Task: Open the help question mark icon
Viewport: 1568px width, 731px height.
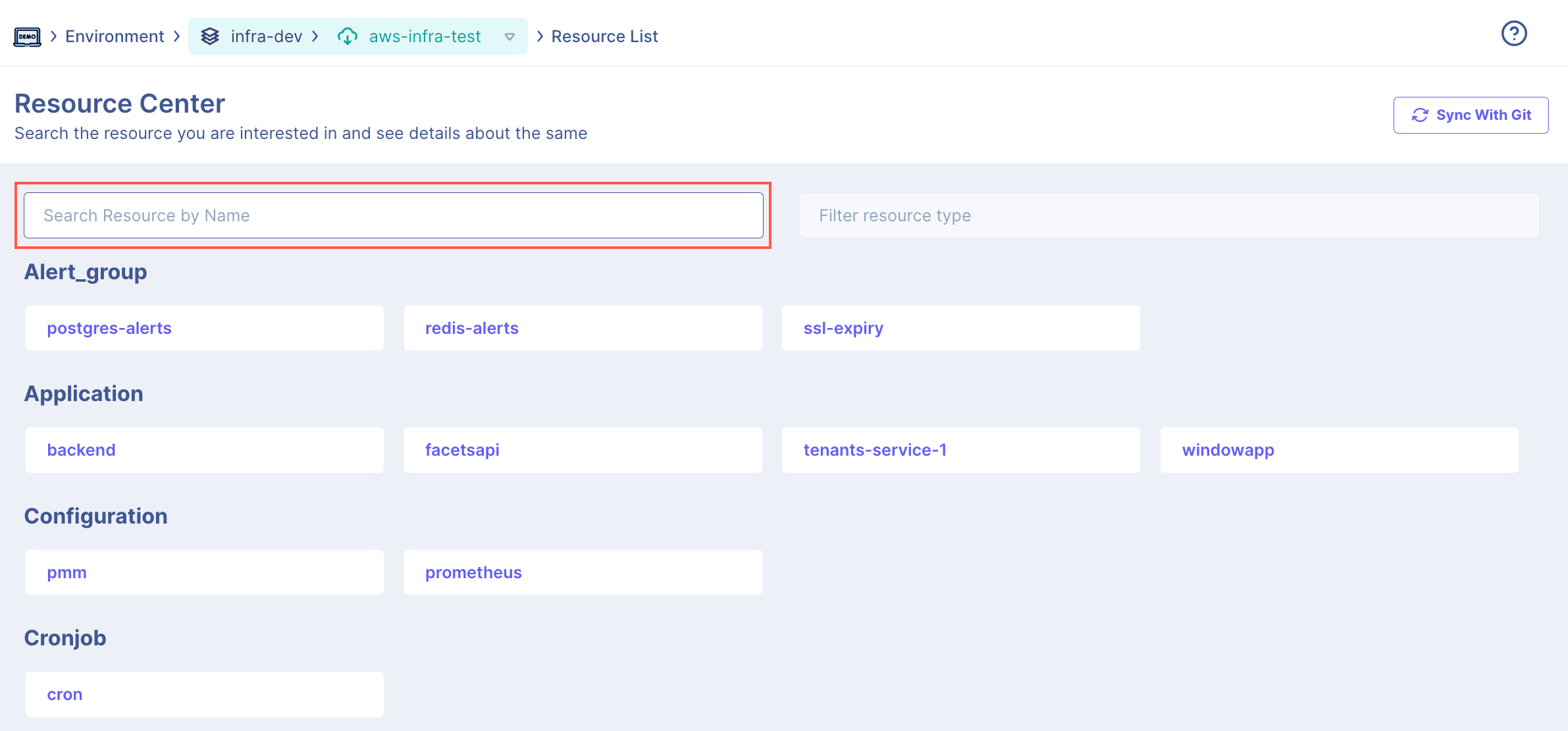Action: 1513,34
